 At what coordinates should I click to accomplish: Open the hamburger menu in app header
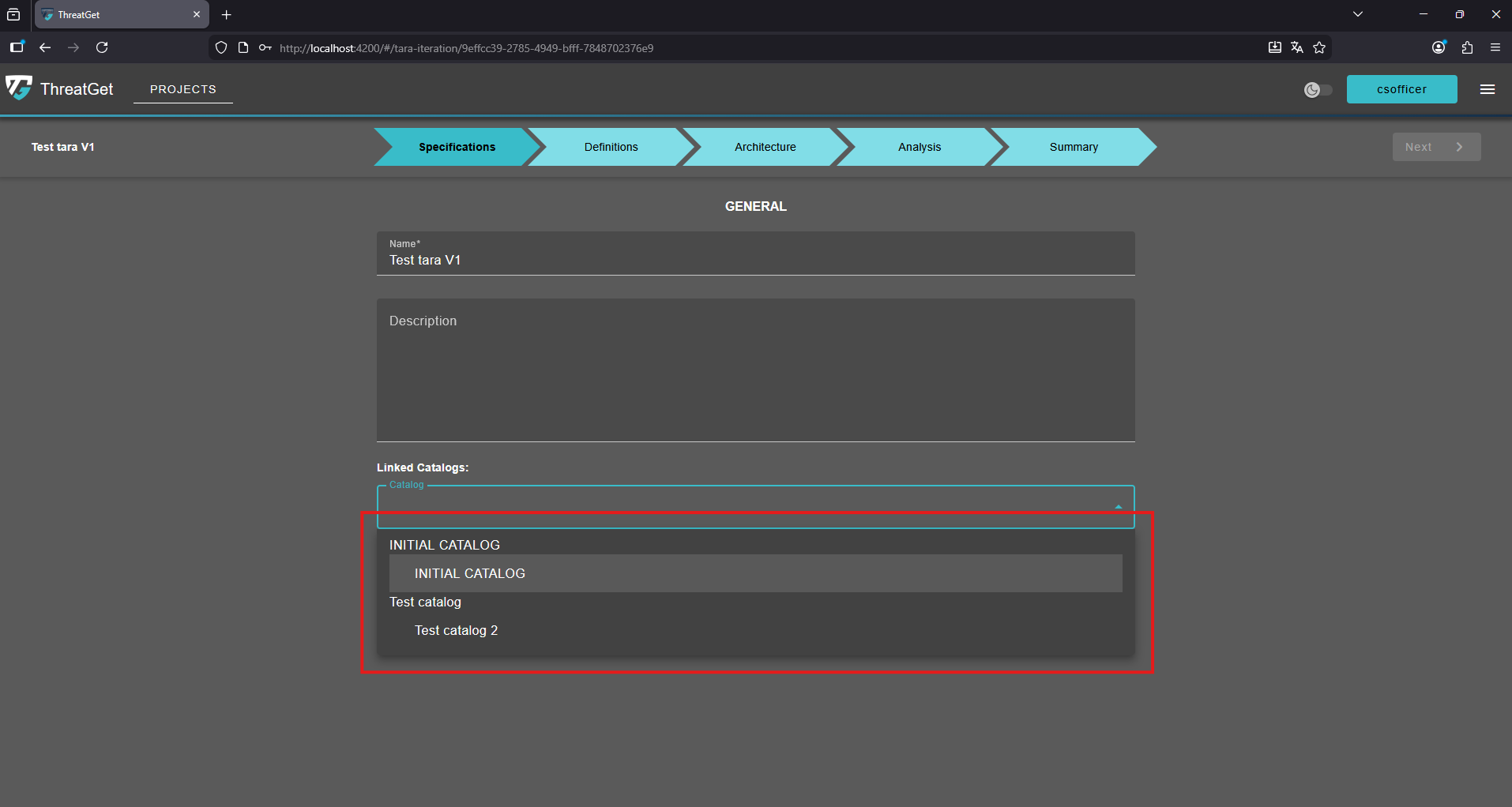tap(1487, 89)
